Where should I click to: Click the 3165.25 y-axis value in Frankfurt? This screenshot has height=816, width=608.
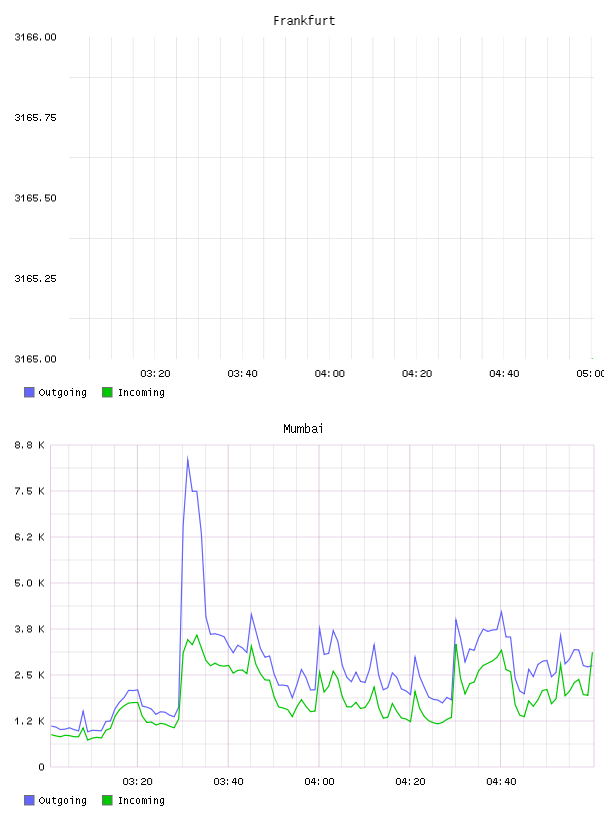click(x=35, y=279)
